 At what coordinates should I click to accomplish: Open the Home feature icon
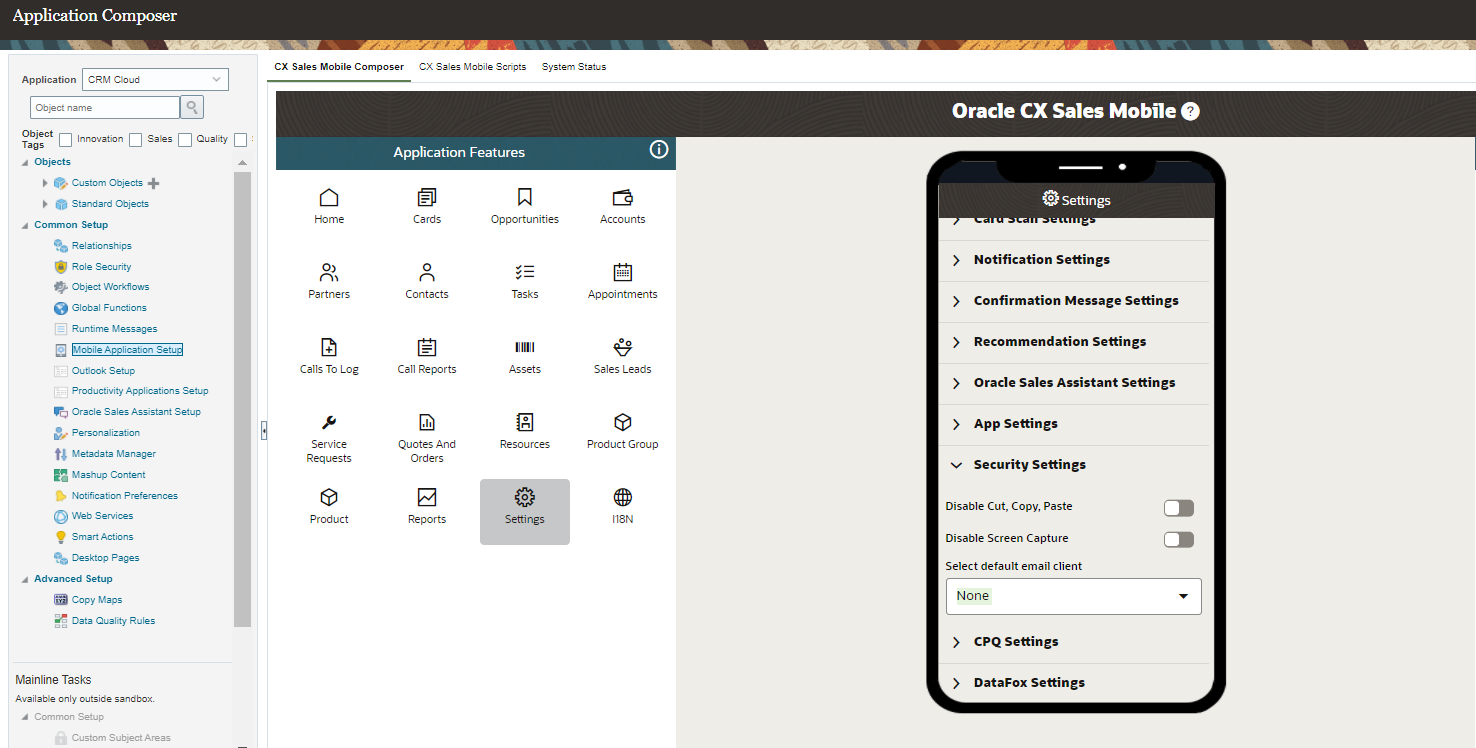329,198
